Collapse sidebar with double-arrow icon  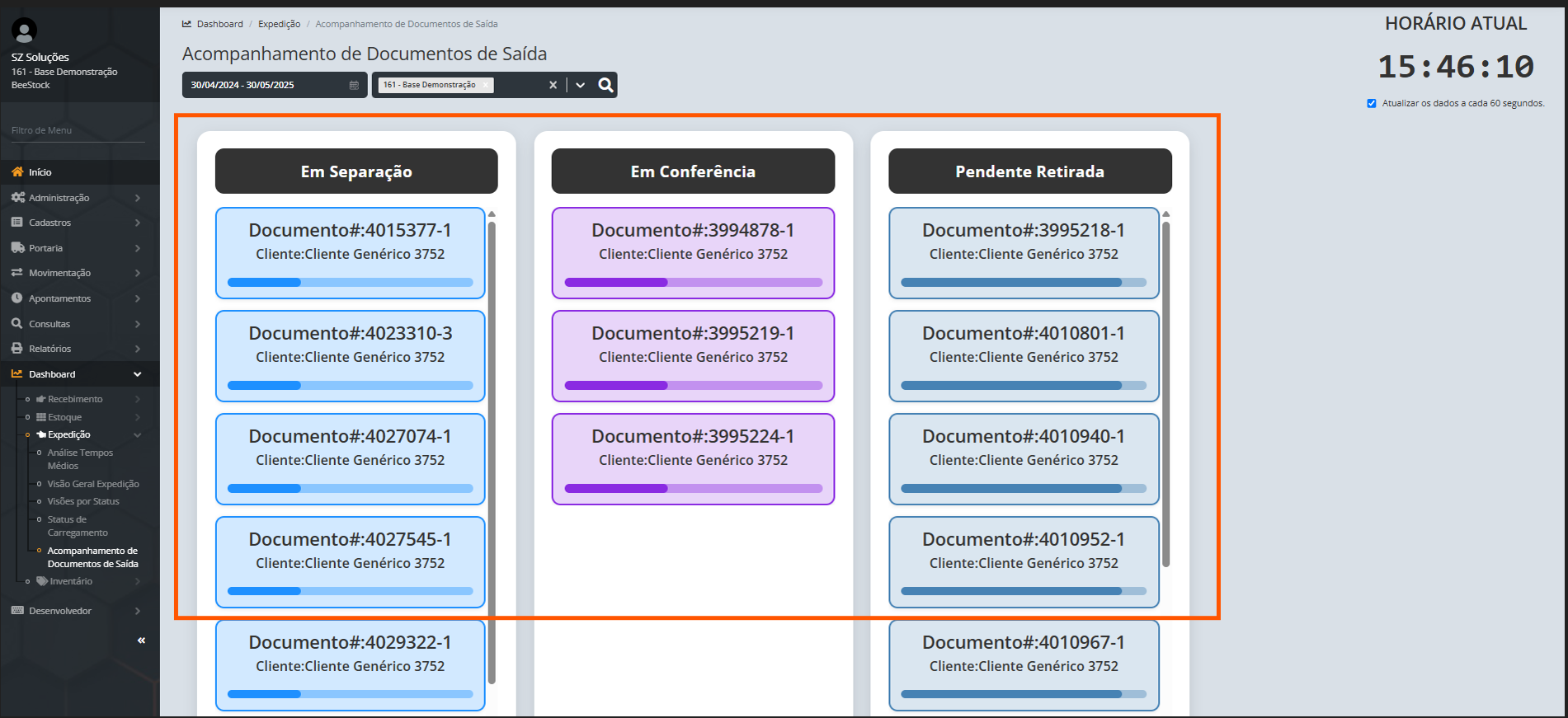pyautogui.click(x=141, y=641)
